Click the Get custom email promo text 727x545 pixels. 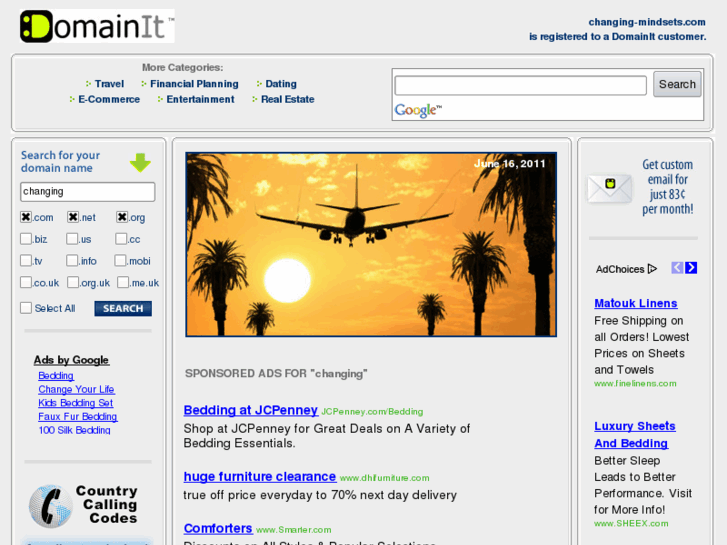[668, 187]
